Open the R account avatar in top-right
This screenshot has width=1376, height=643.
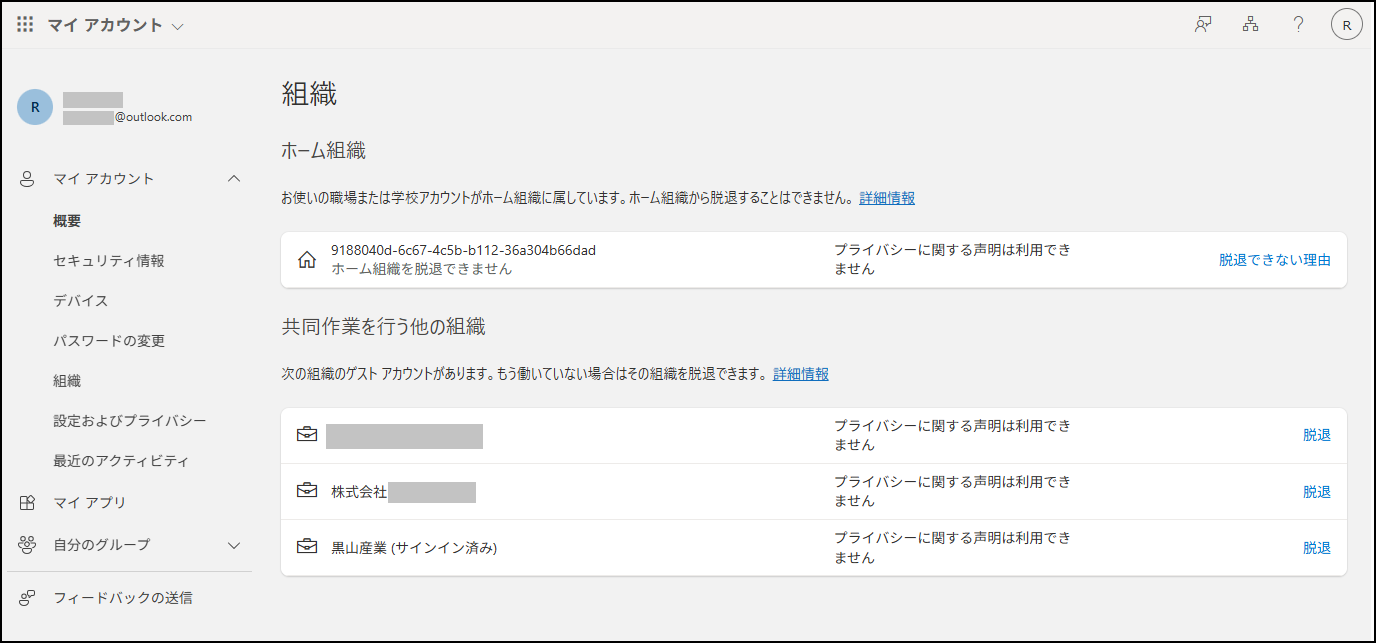coord(1346,26)
